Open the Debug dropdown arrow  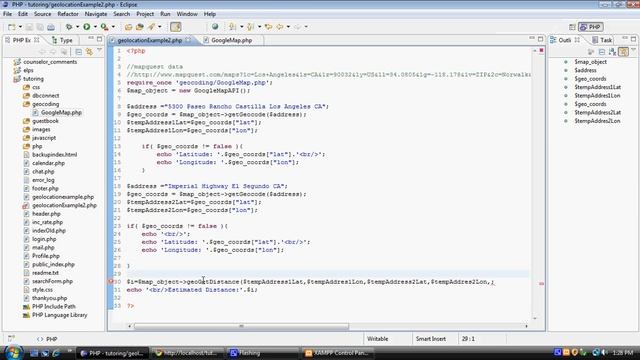point(77,27)
